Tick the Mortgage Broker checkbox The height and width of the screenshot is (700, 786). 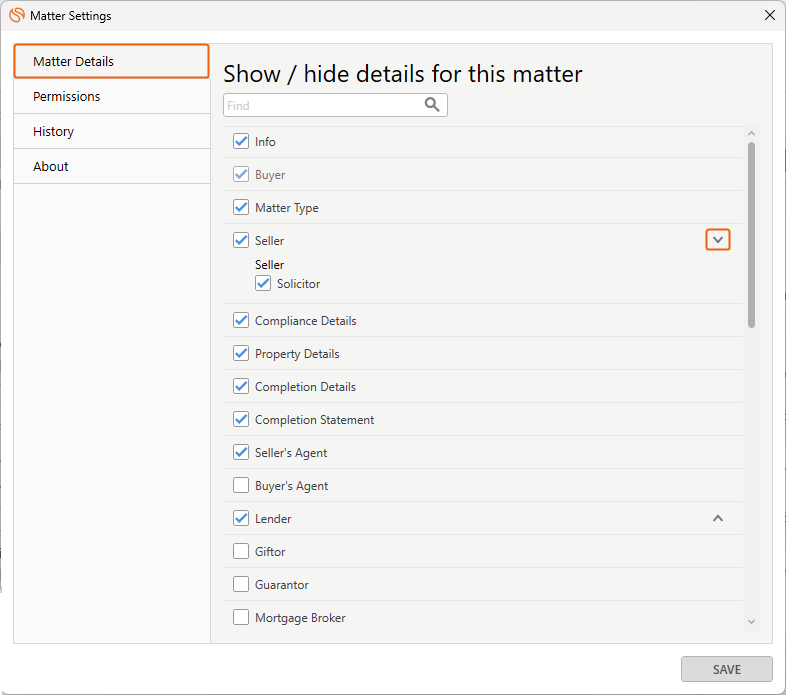tap(241, 618)
